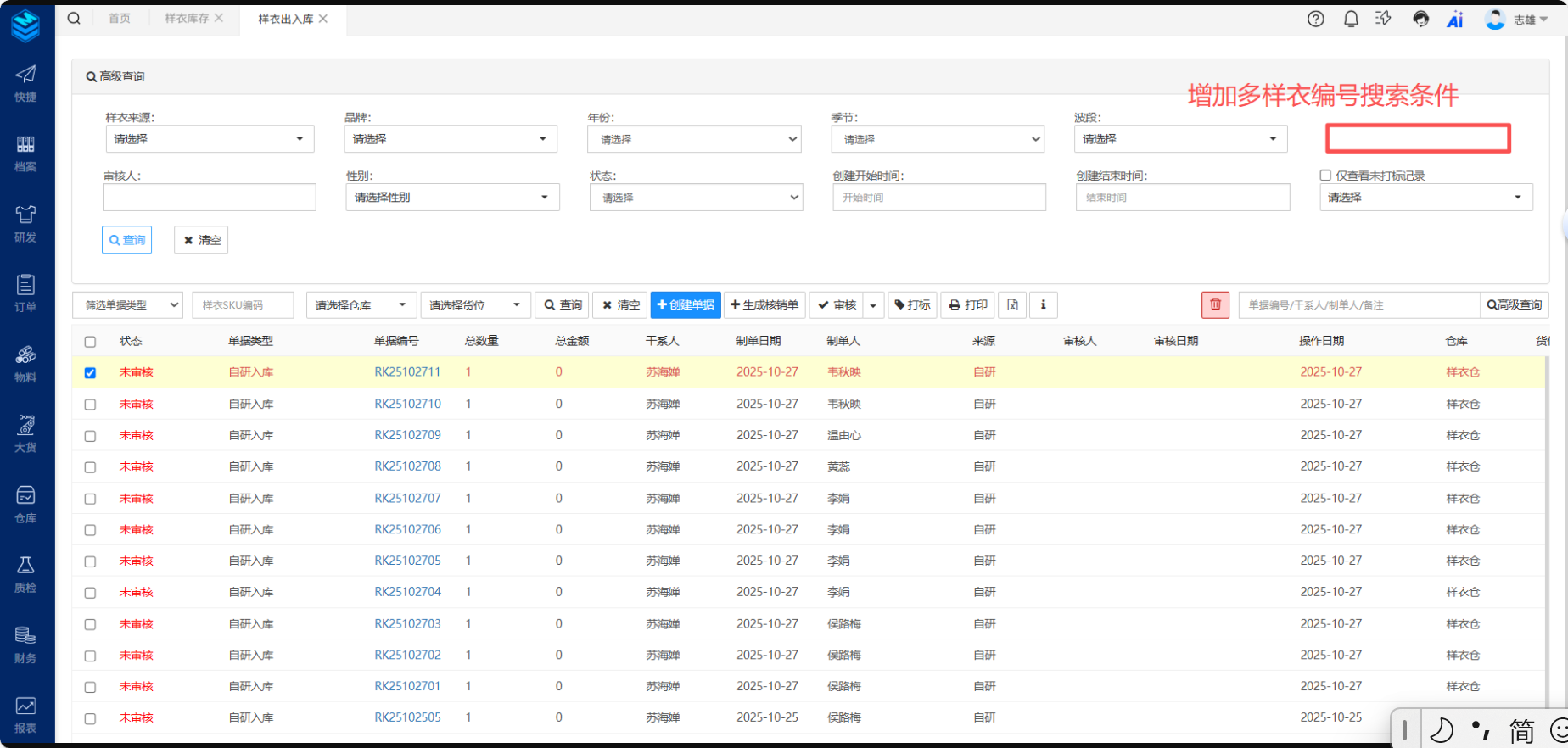
Task: Open the 请选择仓库 dropdown
Action: coord(361,305)
